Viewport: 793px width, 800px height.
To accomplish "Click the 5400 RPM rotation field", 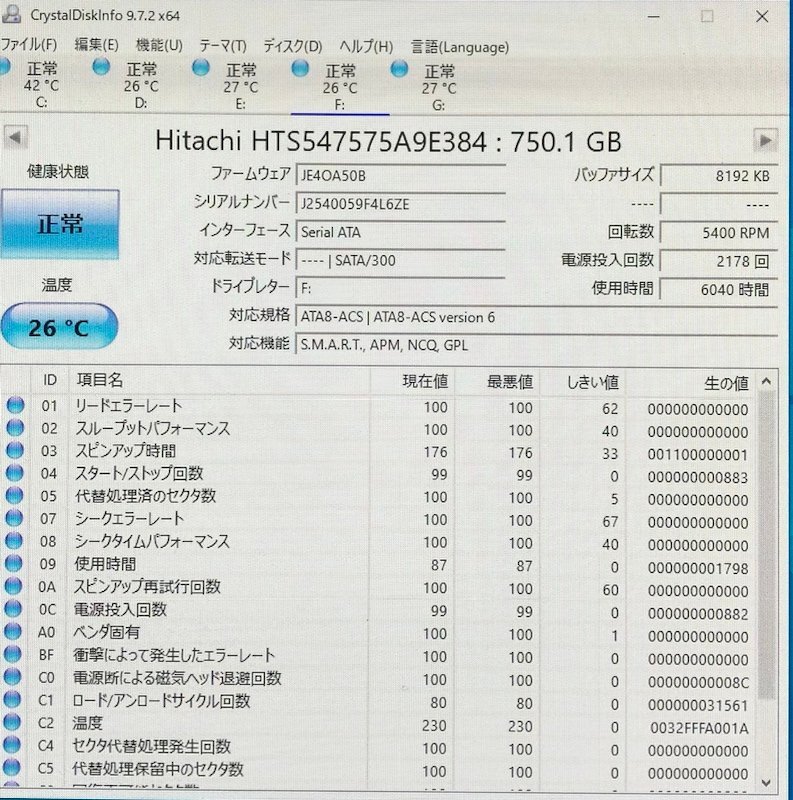I will [718, 233].
